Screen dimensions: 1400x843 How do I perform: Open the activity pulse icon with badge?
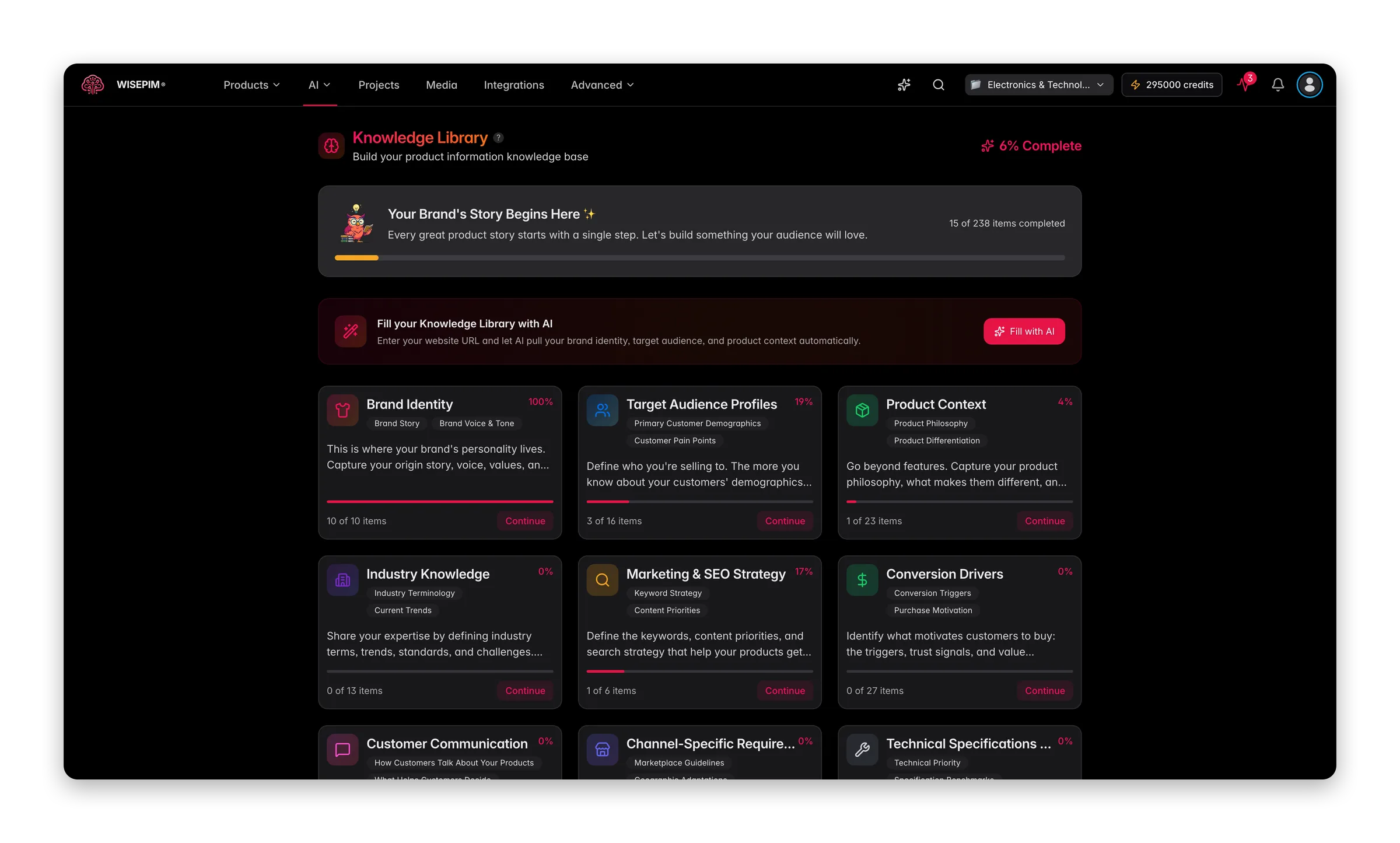(x=1245, y=84)
